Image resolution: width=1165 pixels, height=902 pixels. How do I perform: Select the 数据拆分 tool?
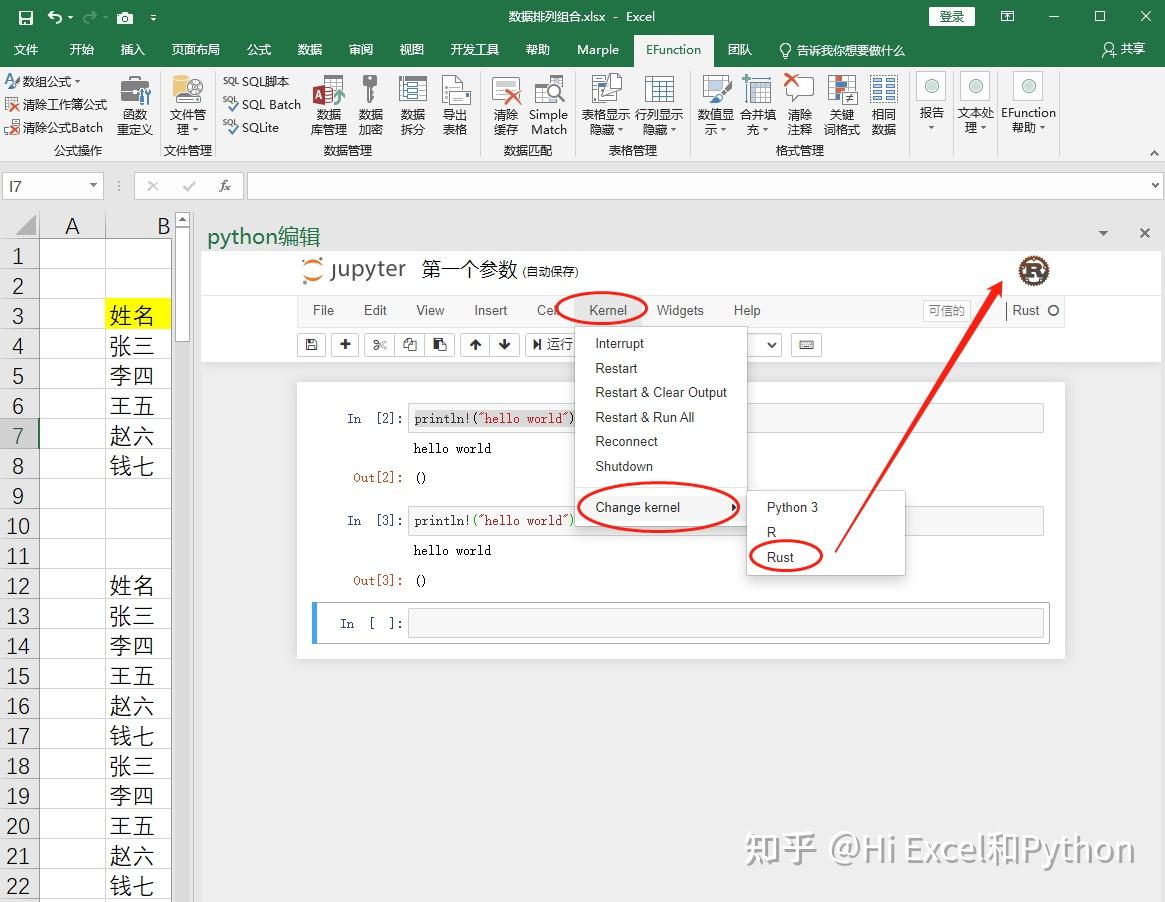(412, 106)
